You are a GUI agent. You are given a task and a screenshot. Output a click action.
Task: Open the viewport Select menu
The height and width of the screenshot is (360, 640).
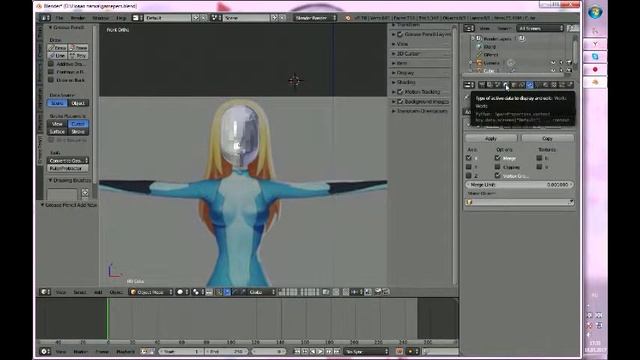pos(80,292)
